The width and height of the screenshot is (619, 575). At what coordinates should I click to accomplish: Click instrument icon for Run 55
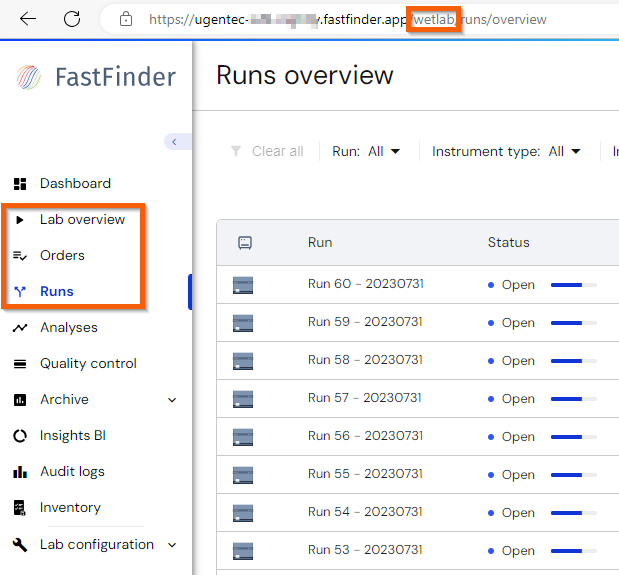point(243,475)
